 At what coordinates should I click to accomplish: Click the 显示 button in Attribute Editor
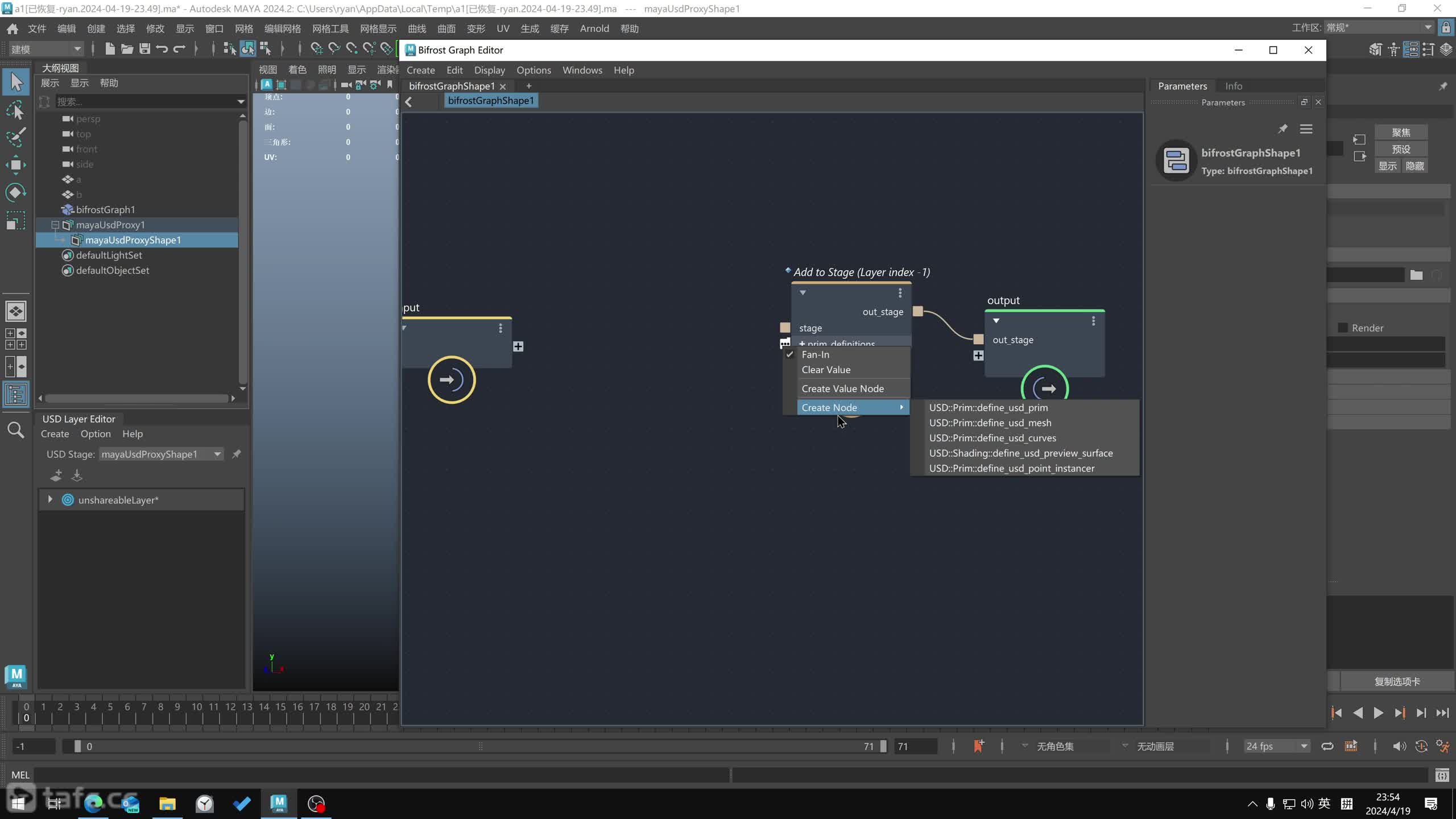(x=1388, y=166)
